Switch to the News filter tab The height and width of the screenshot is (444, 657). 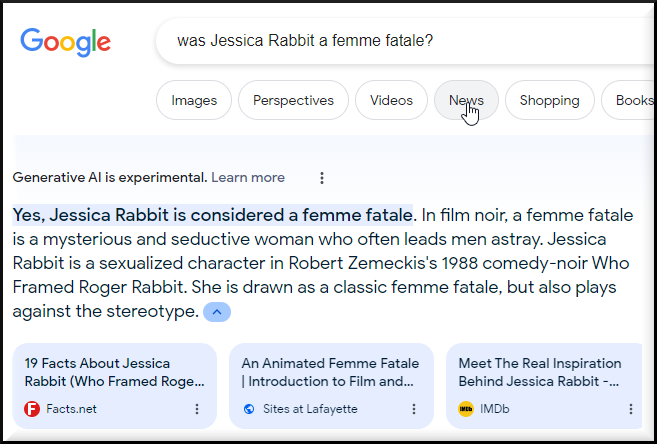[466, 100]
